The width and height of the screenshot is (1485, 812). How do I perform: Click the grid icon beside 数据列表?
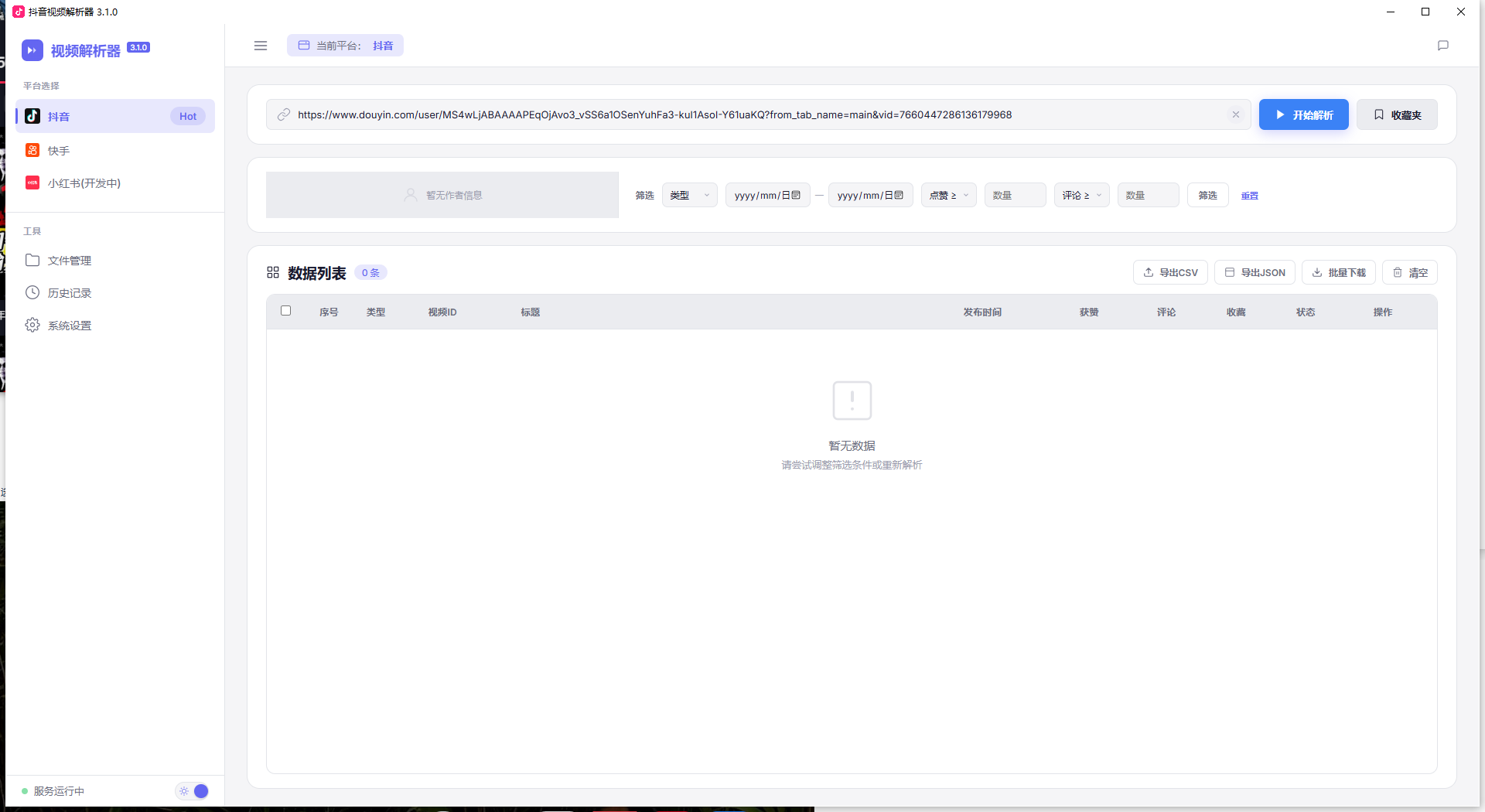(x=273, y=272)
